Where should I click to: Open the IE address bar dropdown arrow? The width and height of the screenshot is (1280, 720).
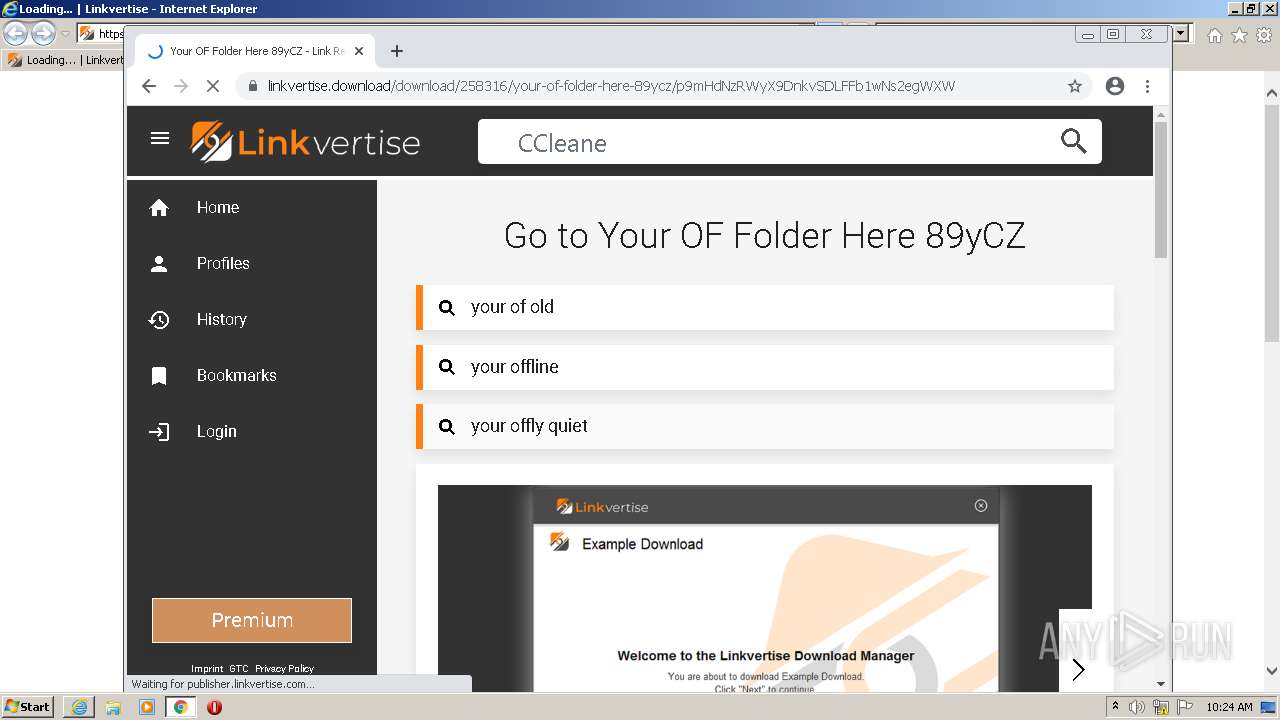1181,34
